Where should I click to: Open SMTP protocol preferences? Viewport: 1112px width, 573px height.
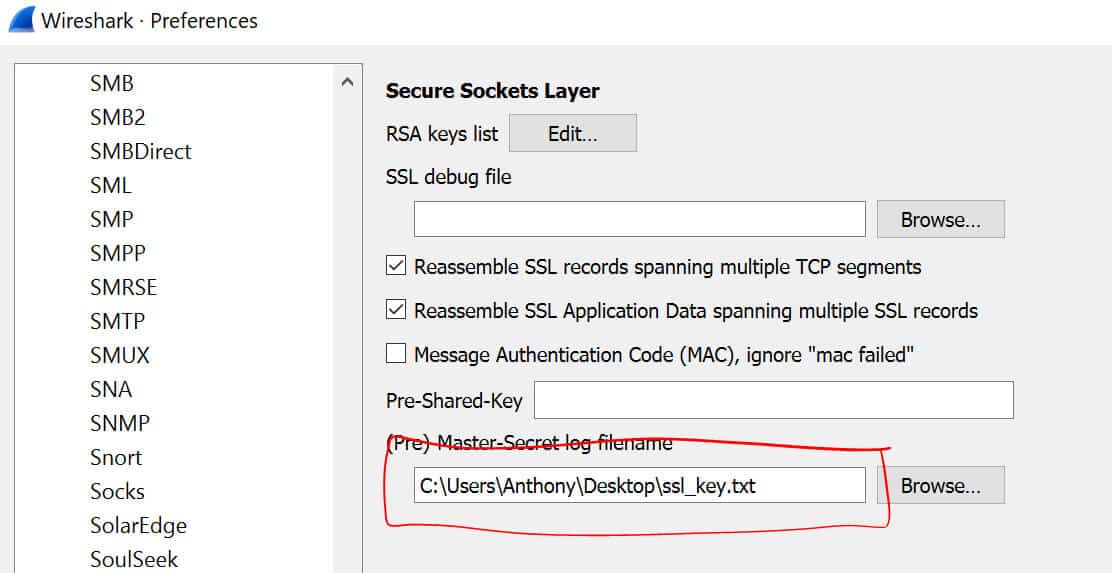click(x=117, y=321)
